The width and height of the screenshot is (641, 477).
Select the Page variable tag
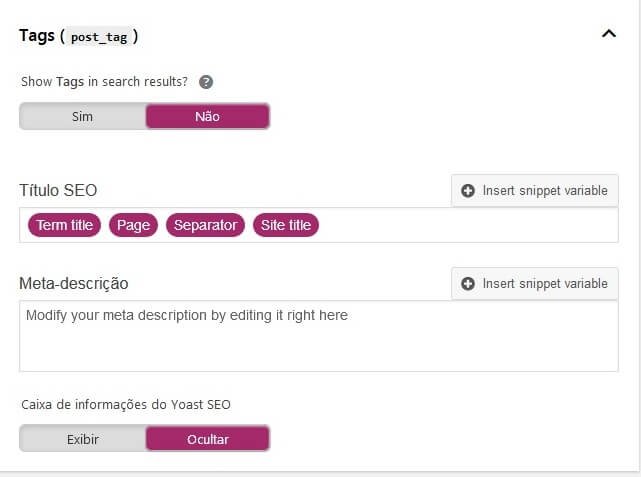click(133, 225)
